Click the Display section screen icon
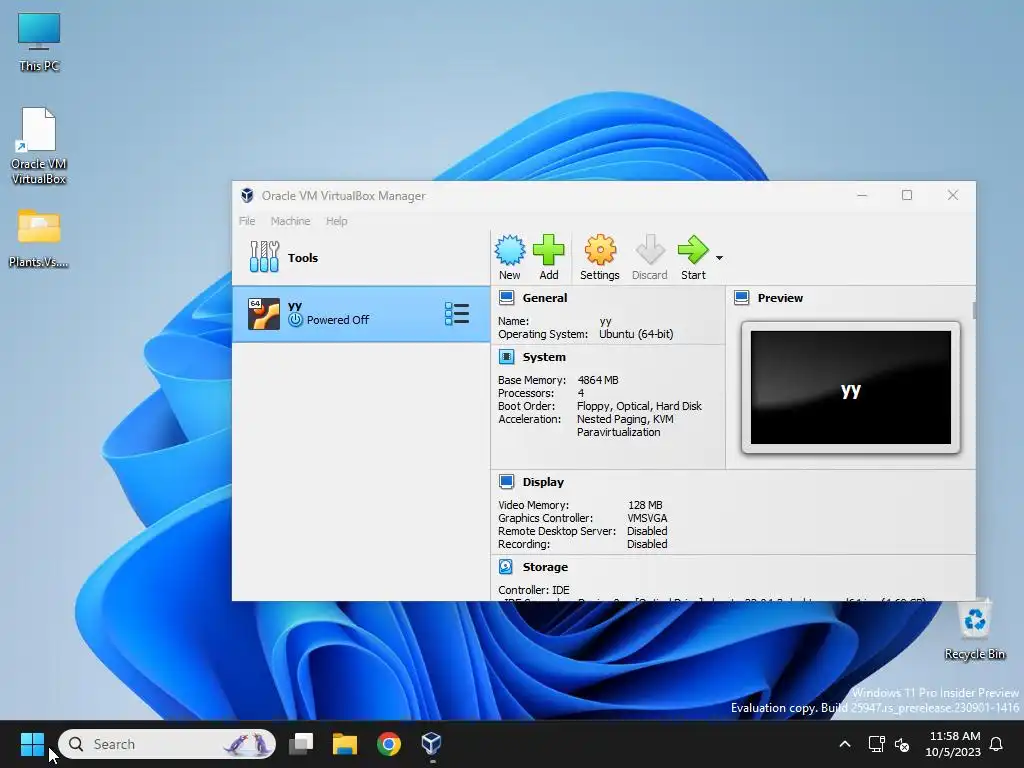1024x768 pixels. point(506,481)
